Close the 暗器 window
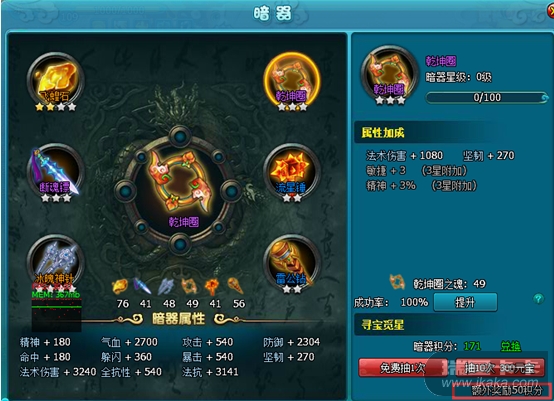 pyautogui.click(x=550, y=11)
